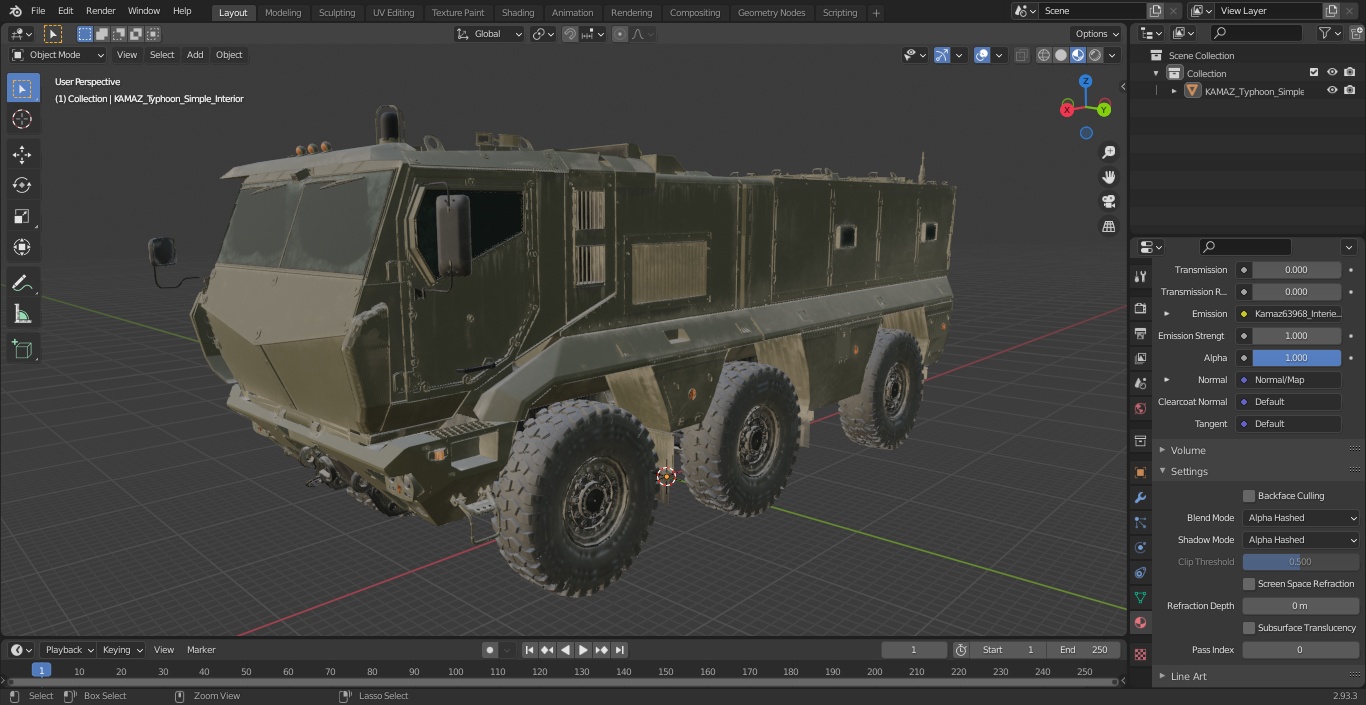Viewport: 1366px width, 705px height.
Task: Open Playback dropdown in timeline
Action: pyautogui.click(x=68, y=650)
